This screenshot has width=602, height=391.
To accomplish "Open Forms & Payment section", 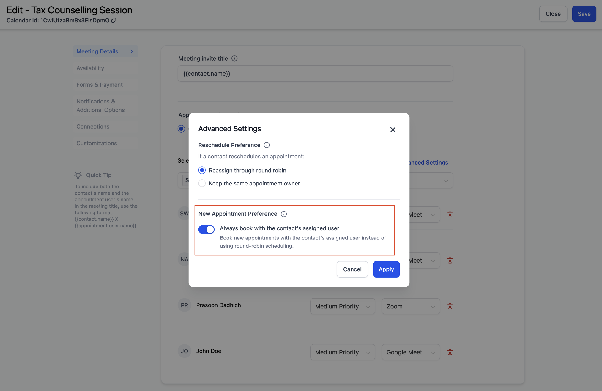I will 99,85.
